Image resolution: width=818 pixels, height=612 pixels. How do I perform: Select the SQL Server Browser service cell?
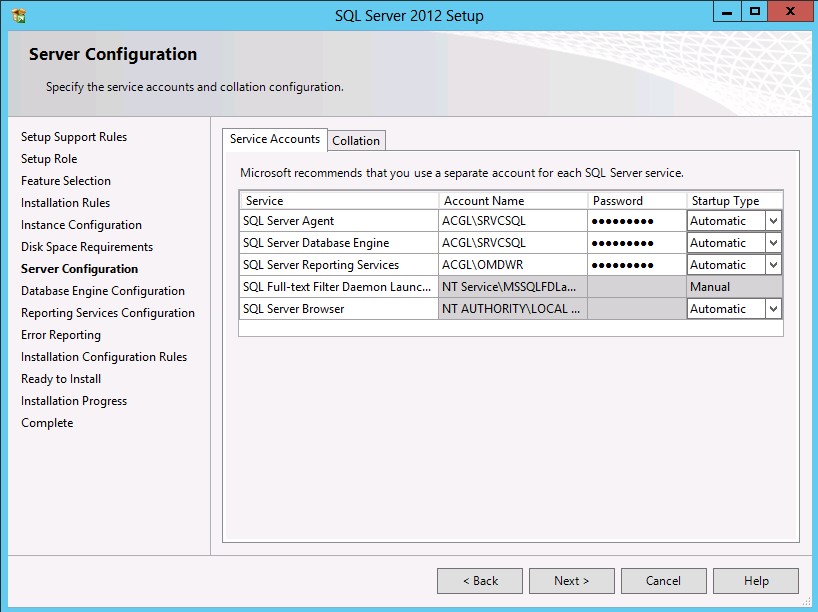(339, 308)
